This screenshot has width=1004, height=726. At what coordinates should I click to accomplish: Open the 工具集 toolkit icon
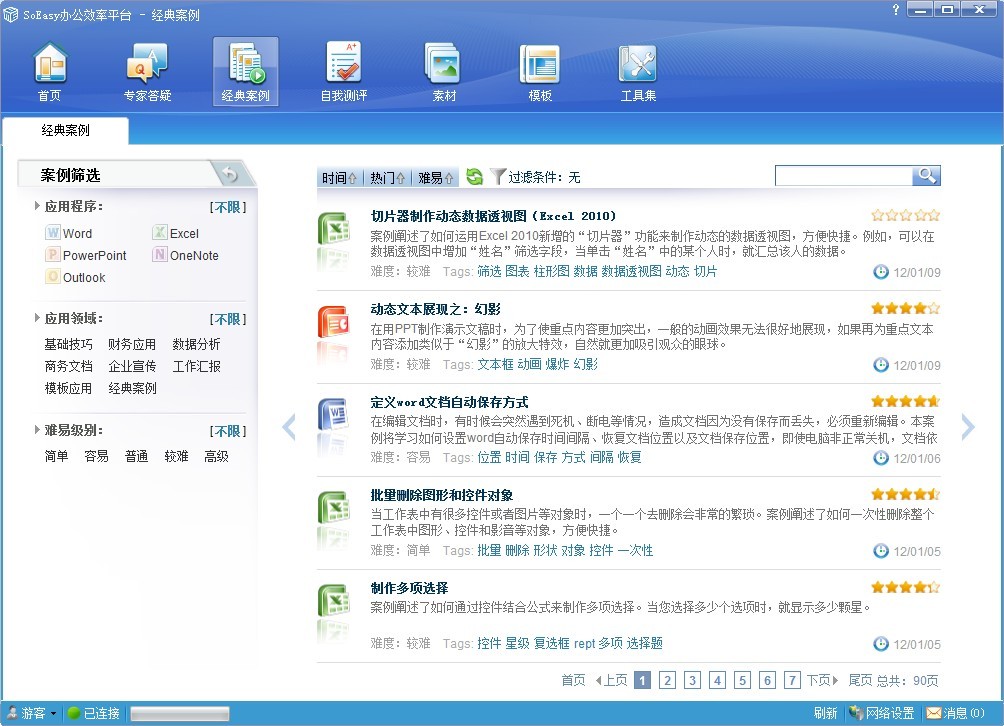tap(637, 70)
